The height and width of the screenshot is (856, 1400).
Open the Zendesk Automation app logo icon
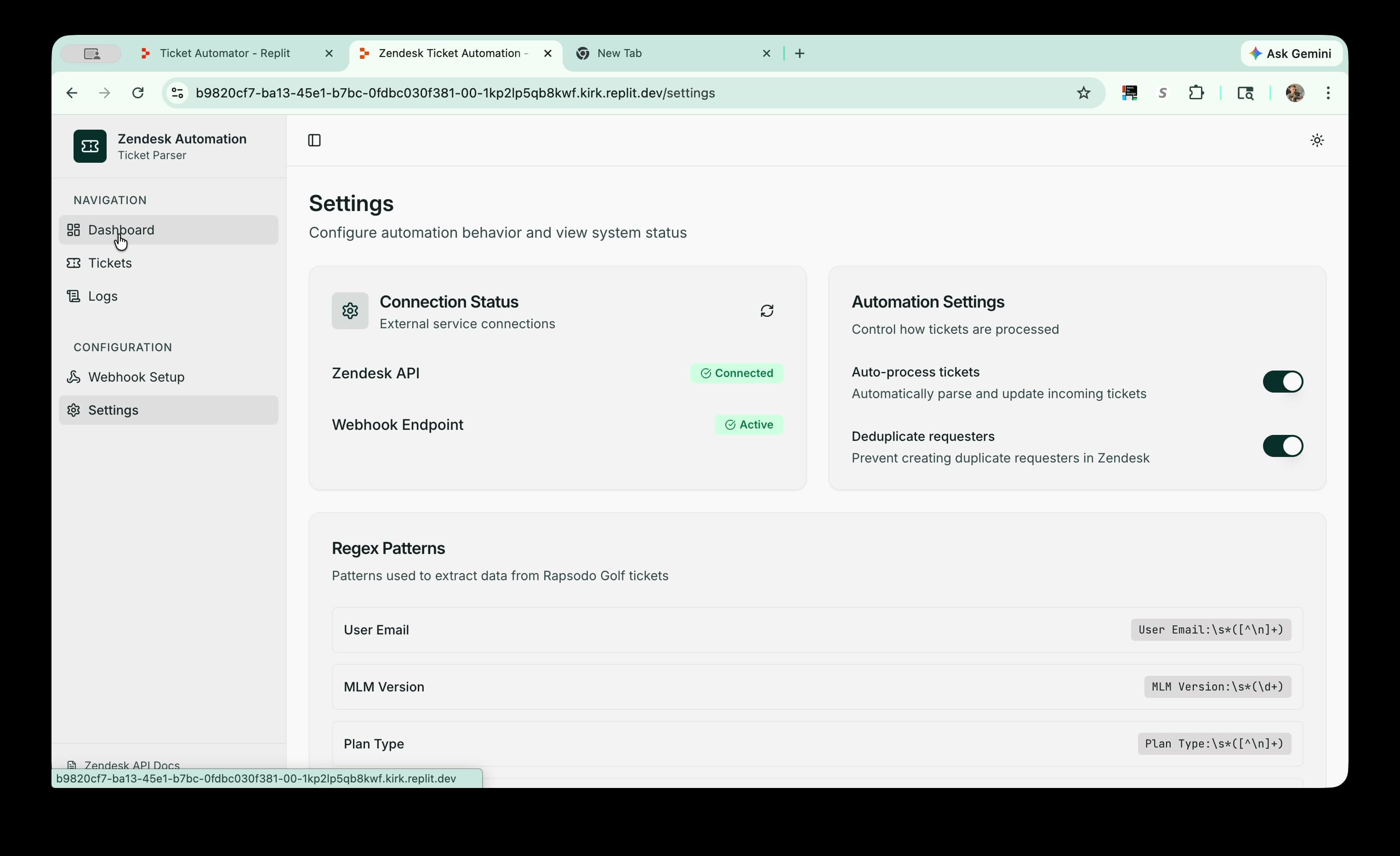tap(89, 146)
